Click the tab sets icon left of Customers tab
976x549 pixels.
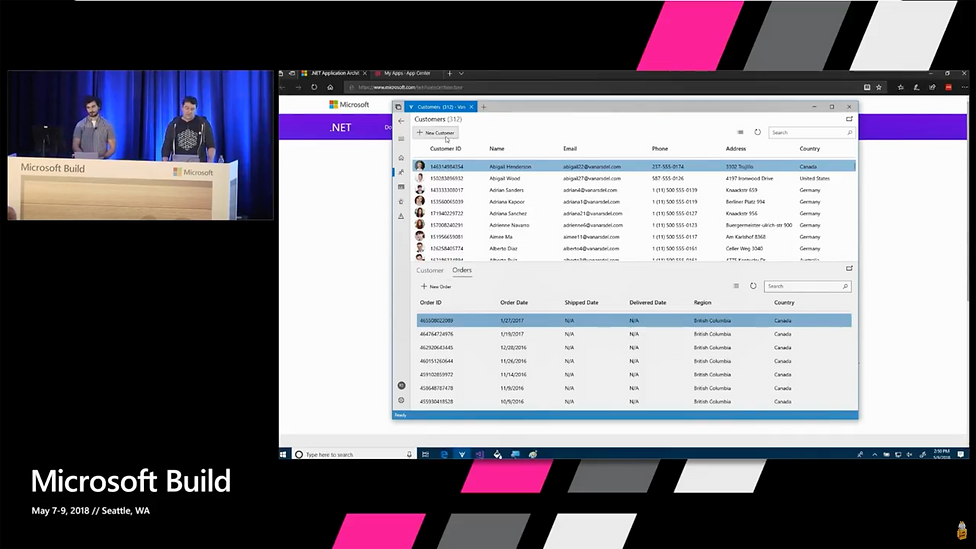click(398, 107)
